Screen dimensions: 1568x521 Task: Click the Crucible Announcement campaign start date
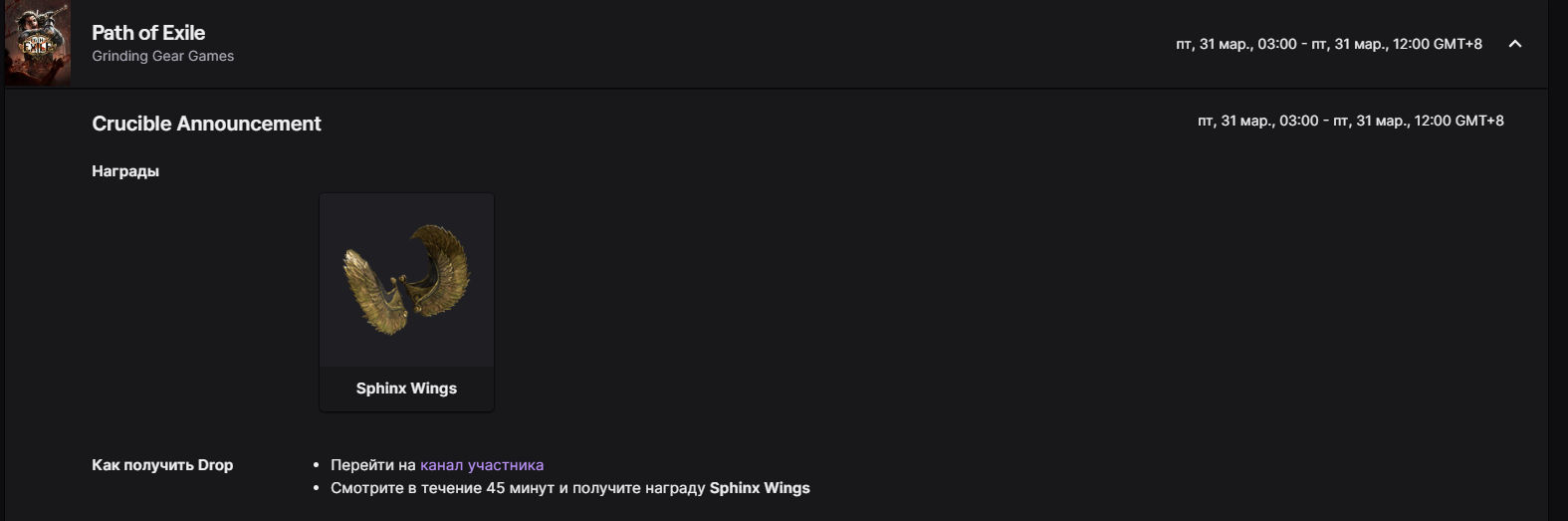point(1257,121)
